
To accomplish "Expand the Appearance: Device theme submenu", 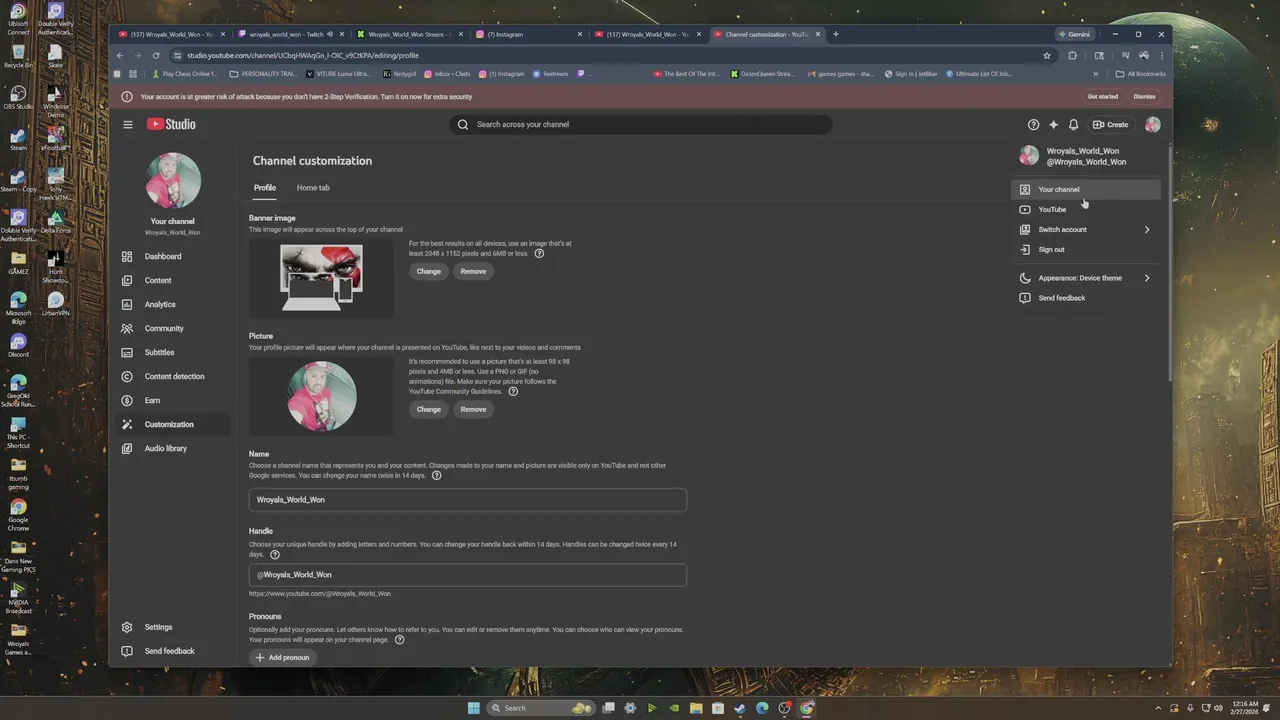I will (x=1085, y=278).
